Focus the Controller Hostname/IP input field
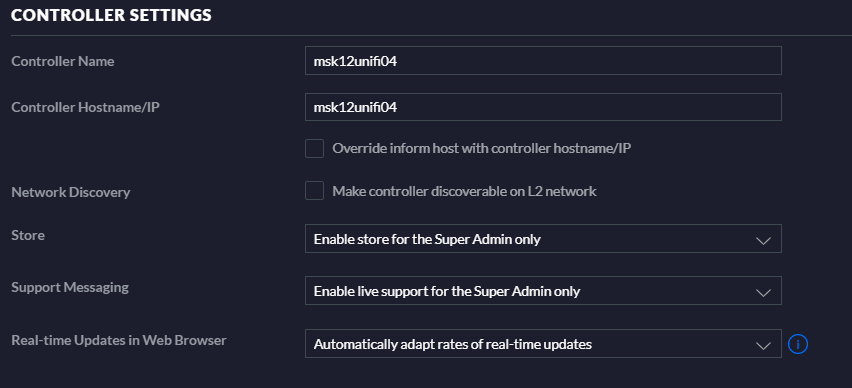The width and height of the screenshot is (852, 388). (x=543, y=107)
